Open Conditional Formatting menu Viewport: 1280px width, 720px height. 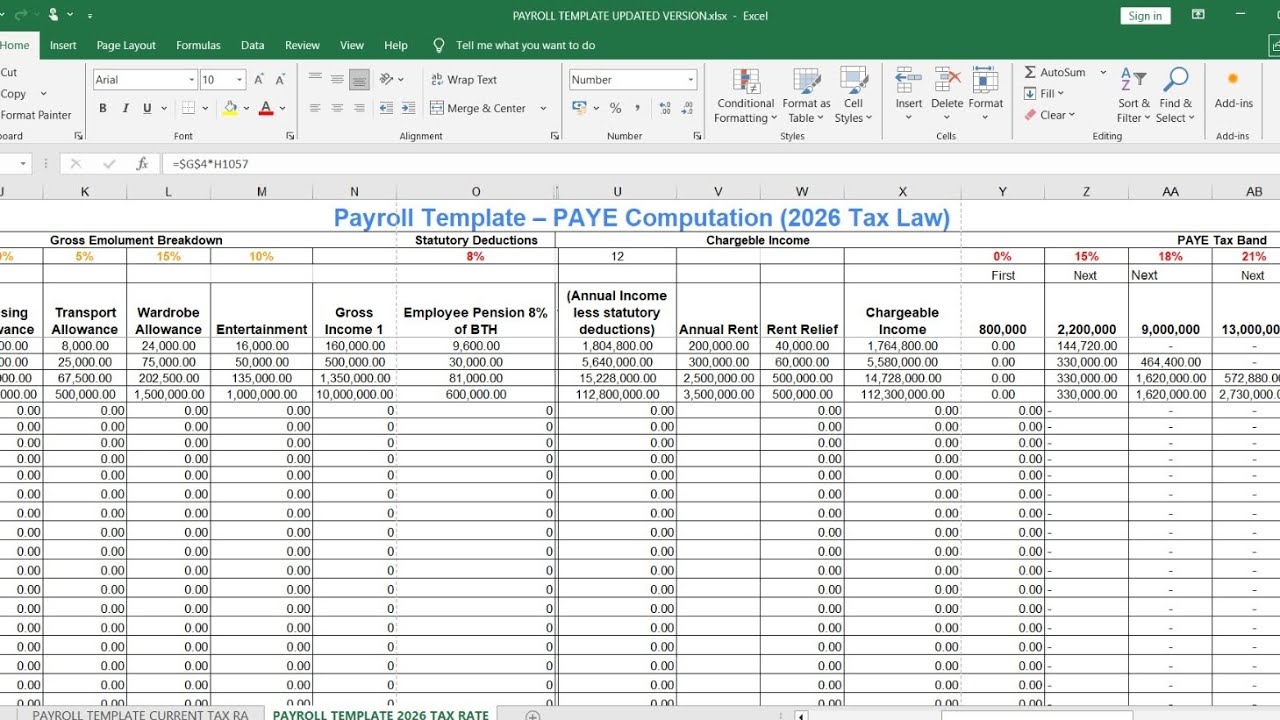point(745,96)
